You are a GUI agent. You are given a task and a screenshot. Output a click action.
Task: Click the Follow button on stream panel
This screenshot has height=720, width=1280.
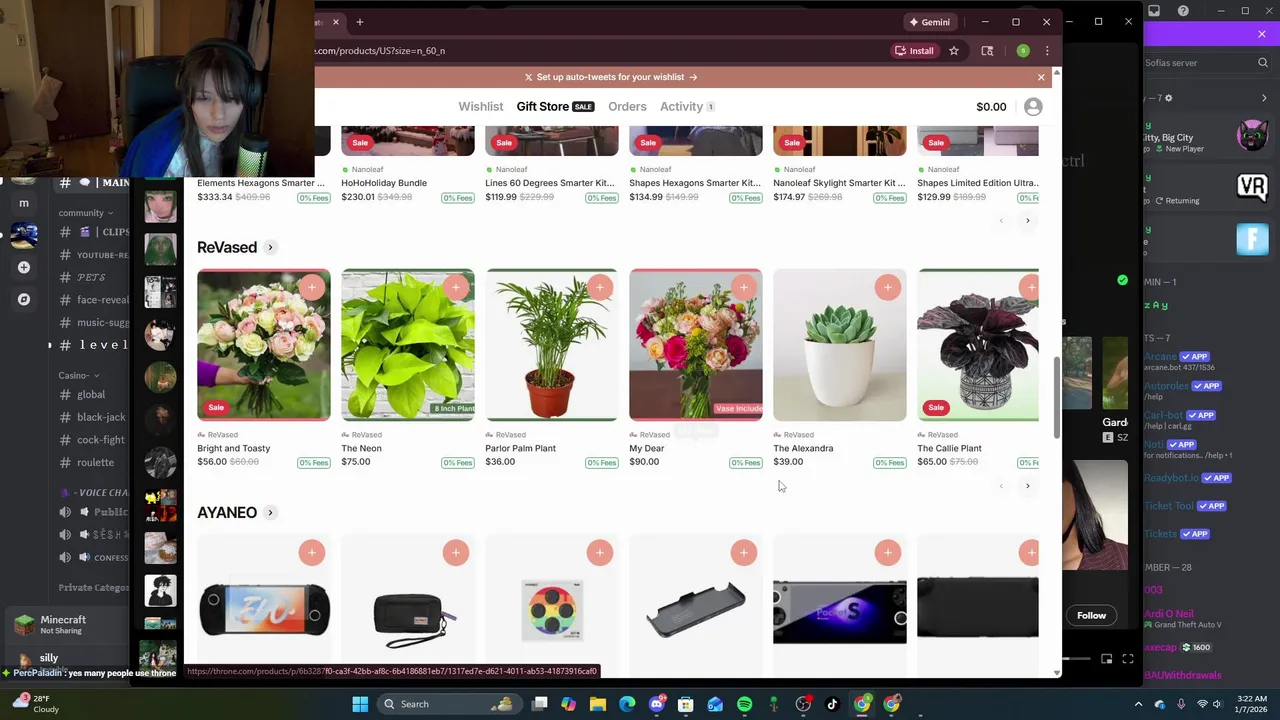(1091, 616)
